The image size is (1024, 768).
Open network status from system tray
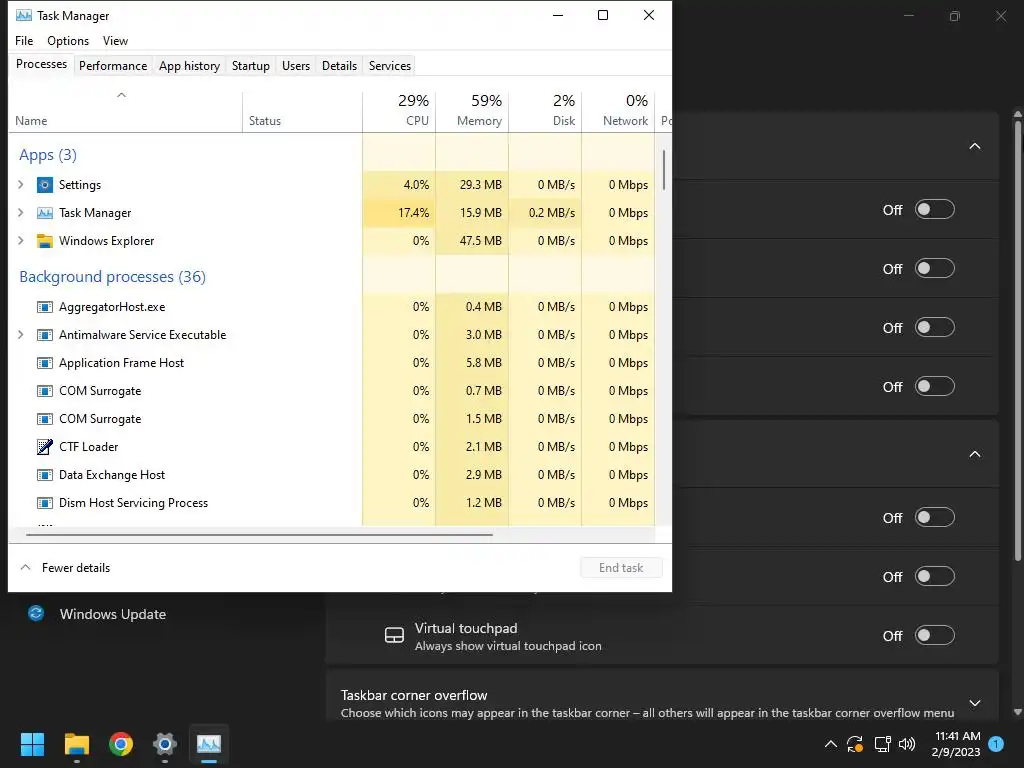(x=882, y=744)
